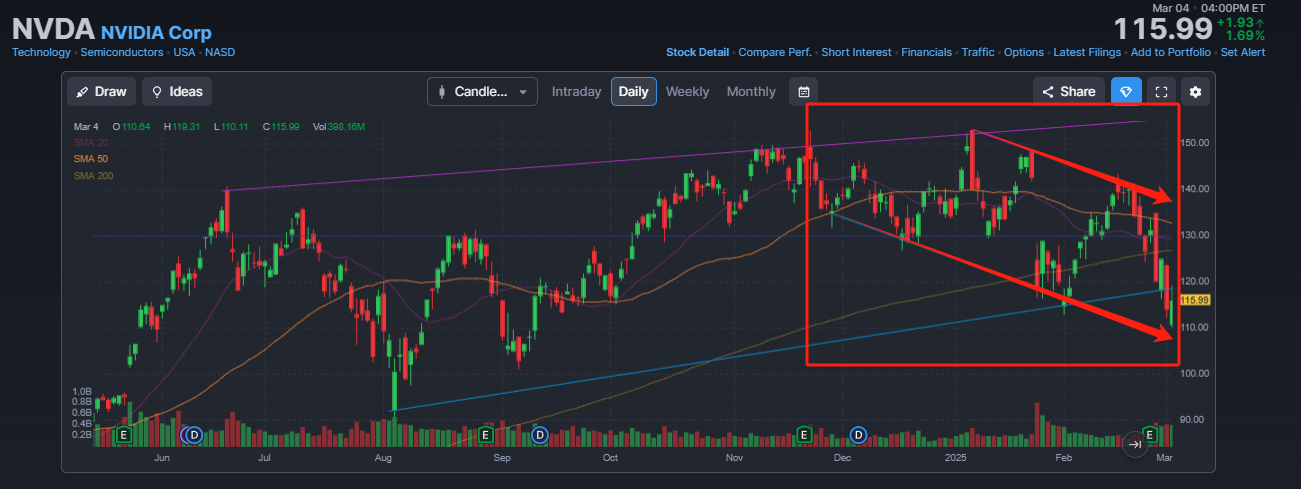Image resolution: width=1301 pixels, height=489 pixels.
Task: Open the USA country link
Action: tap(184, 52)
